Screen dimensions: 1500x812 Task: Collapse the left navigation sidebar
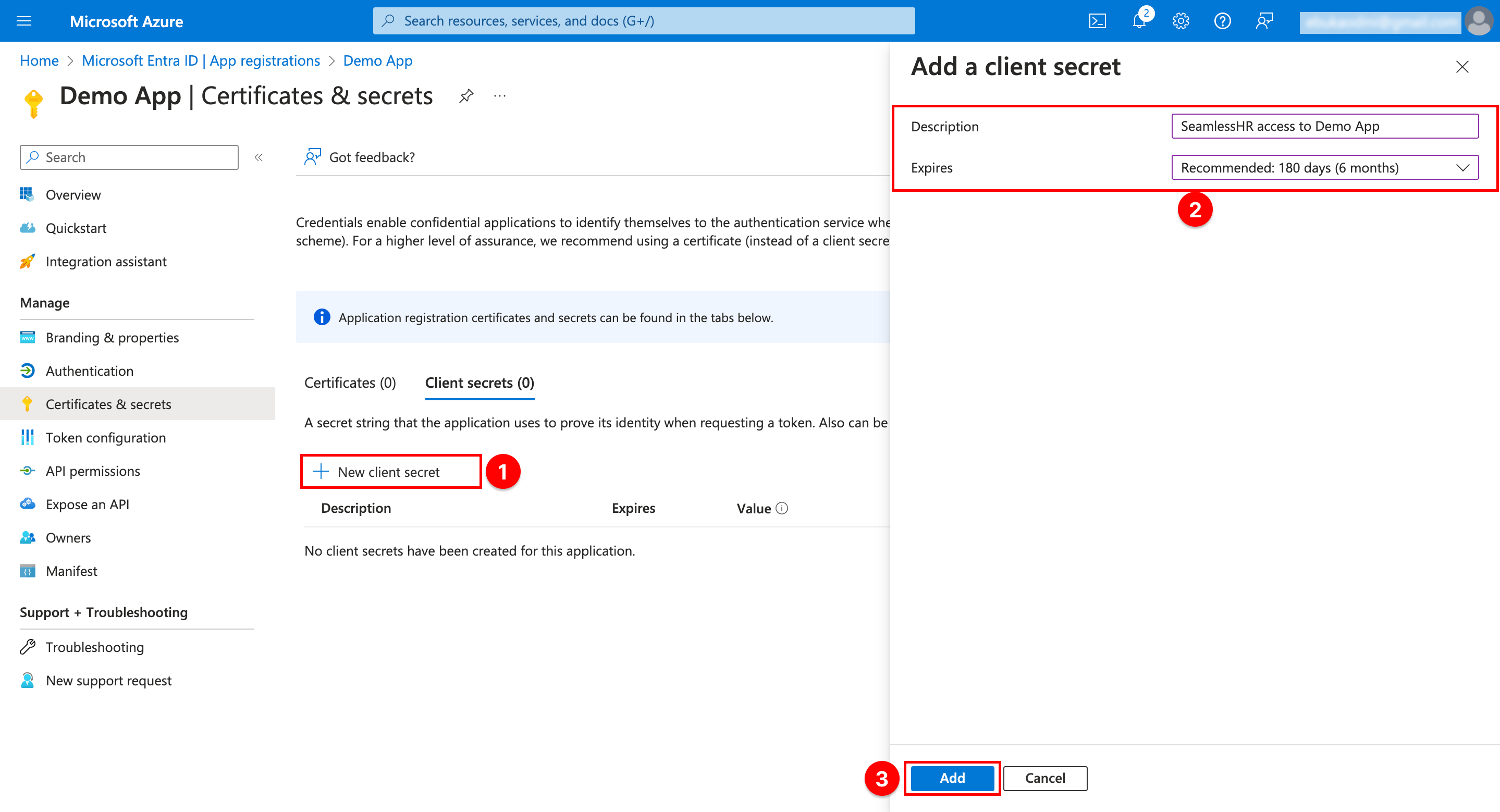pos(259,157)
